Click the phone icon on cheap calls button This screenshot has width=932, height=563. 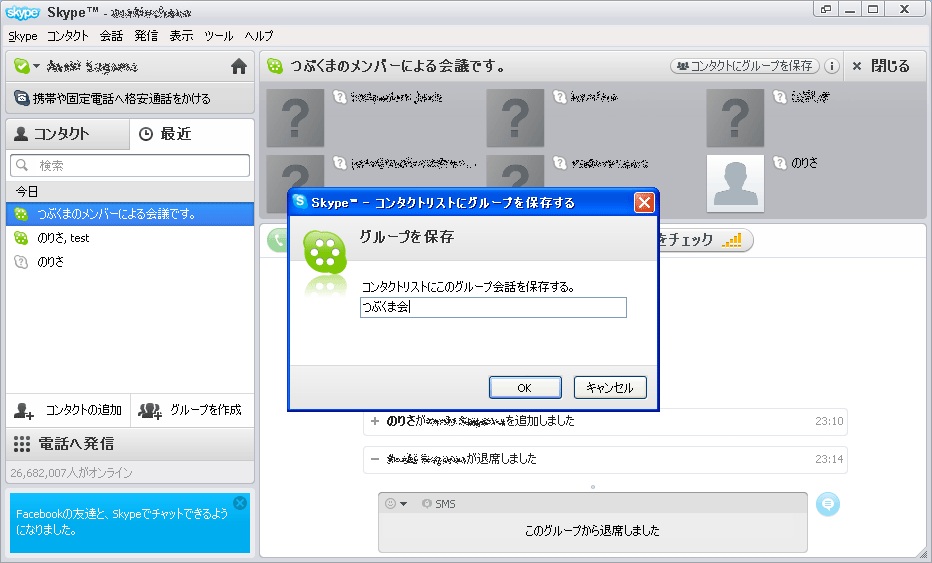tap(21, 98)
